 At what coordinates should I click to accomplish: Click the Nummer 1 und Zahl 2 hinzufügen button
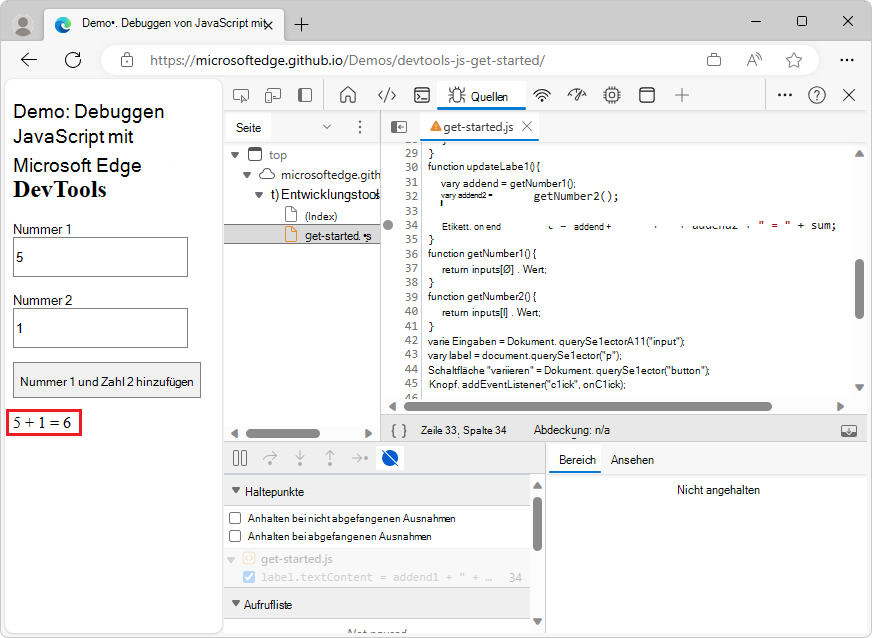[107, 381]
